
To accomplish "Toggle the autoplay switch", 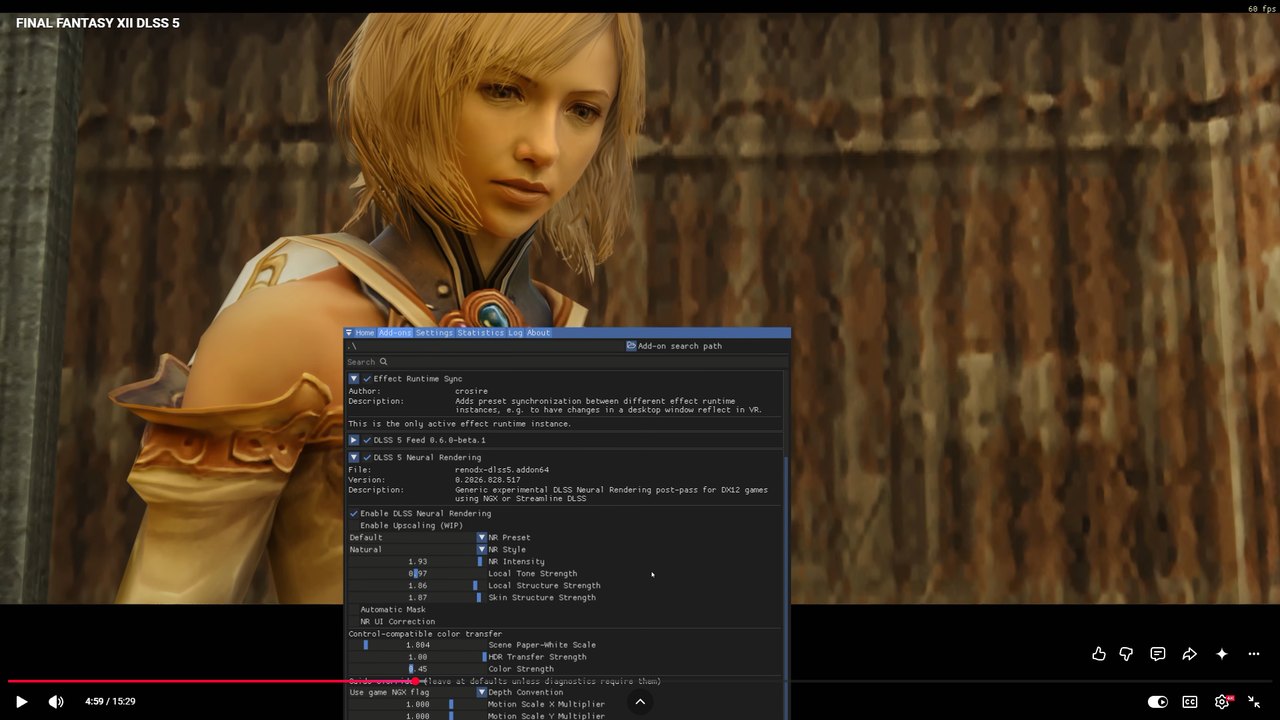I will coord(1158,702).
